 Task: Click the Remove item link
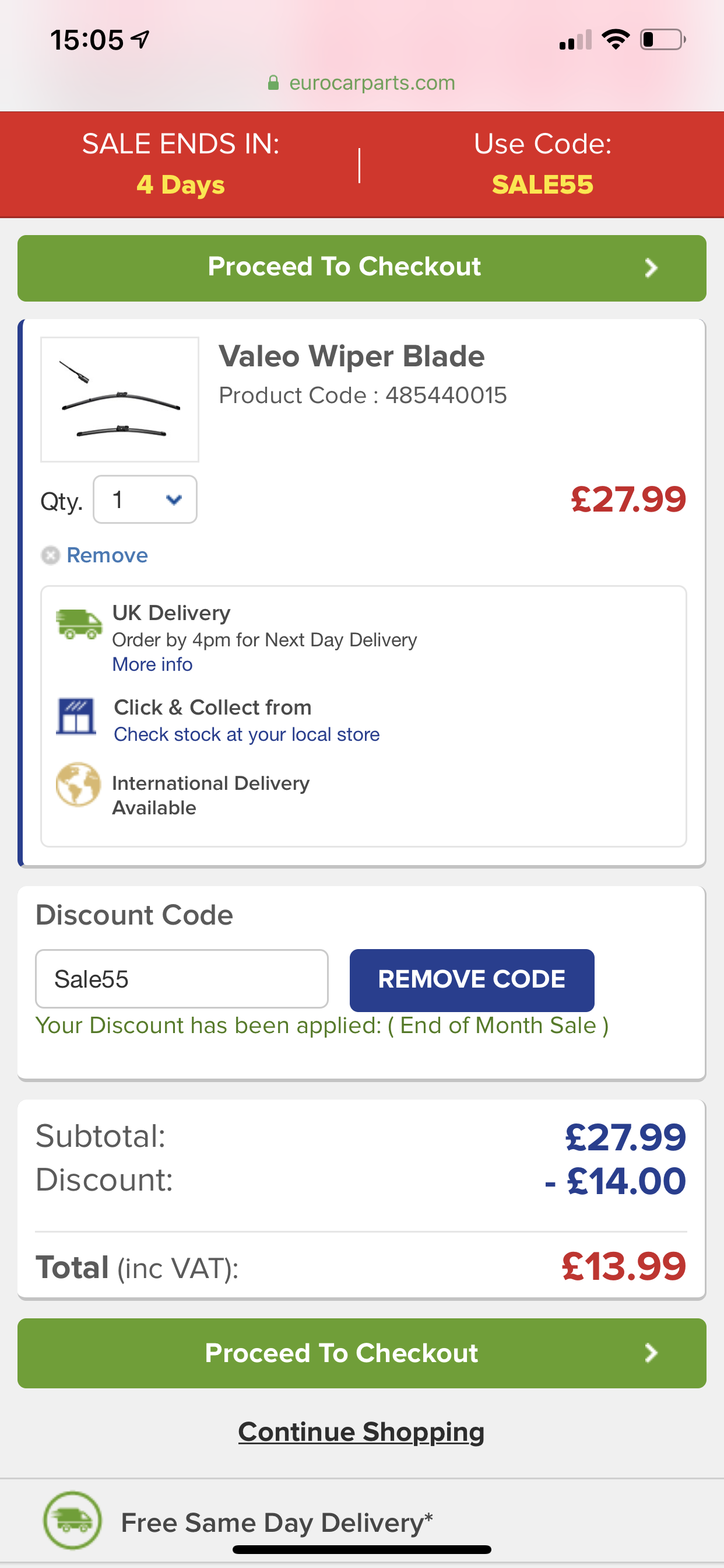107,555
